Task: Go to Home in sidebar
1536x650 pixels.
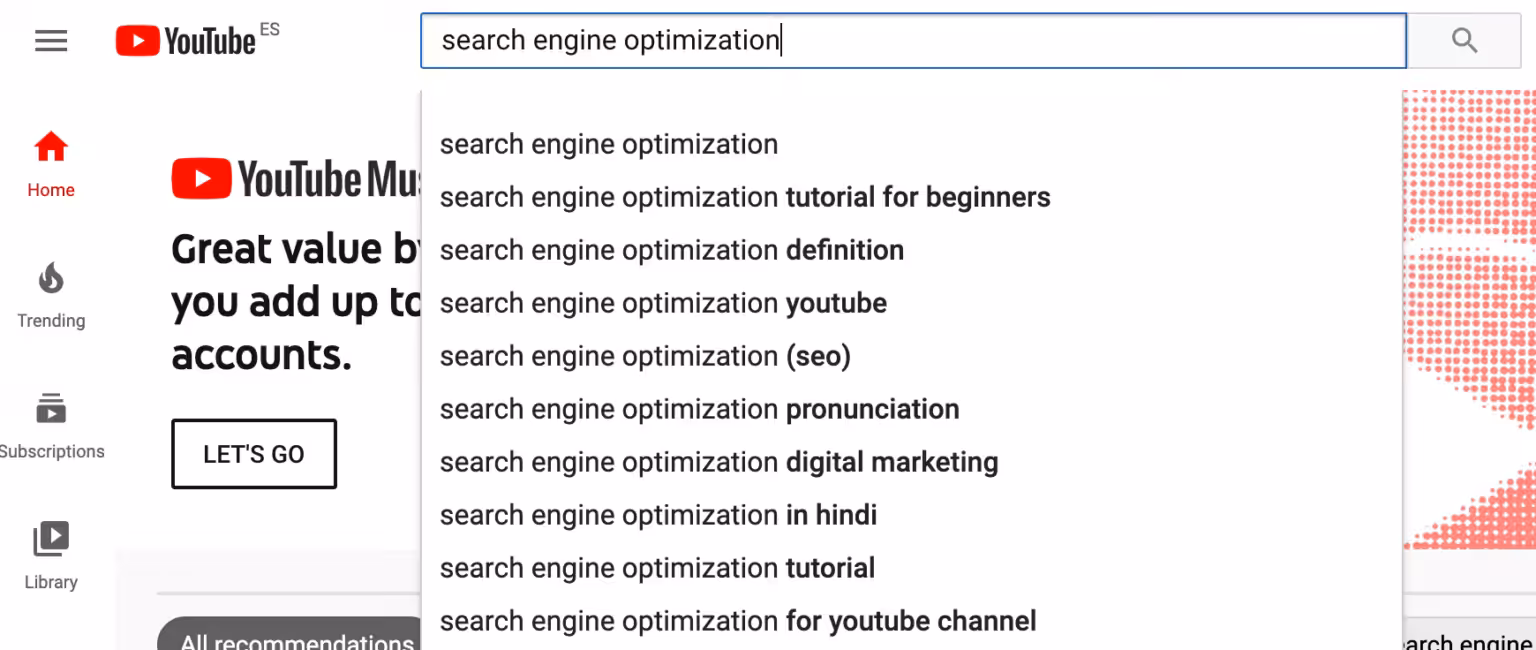Action: click(51, 164)
